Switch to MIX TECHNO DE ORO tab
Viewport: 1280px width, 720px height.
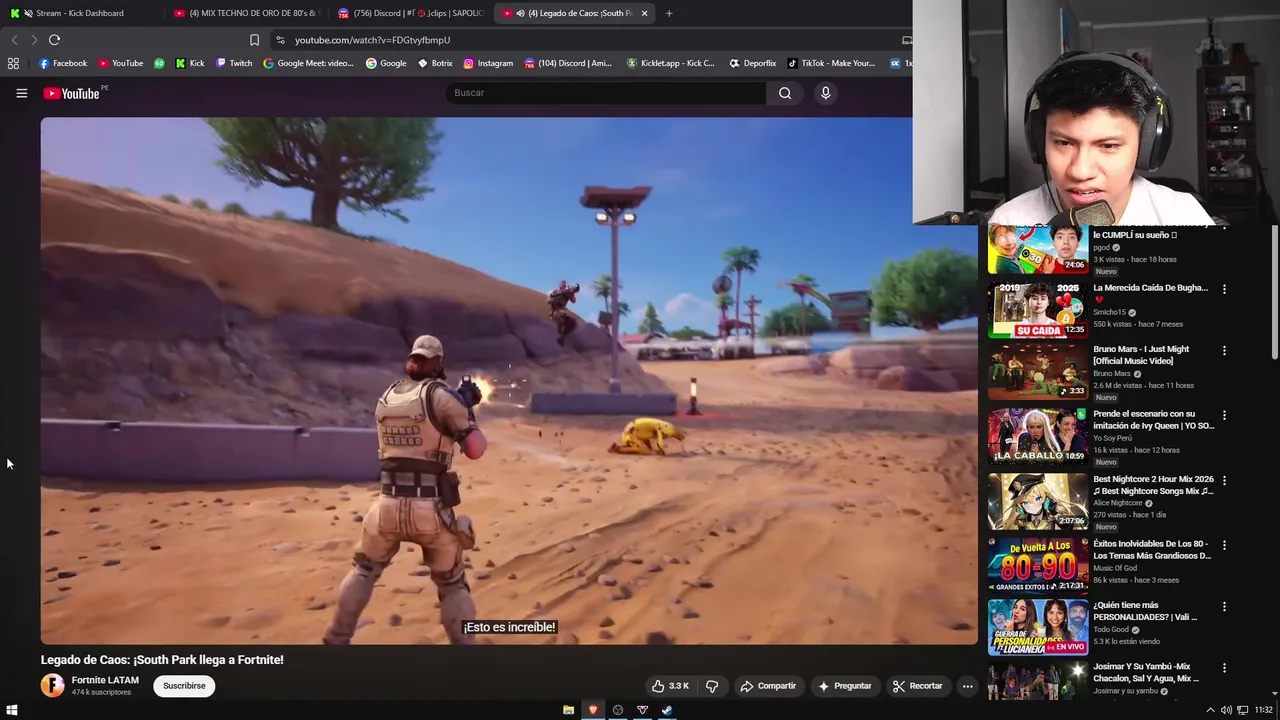245,13
